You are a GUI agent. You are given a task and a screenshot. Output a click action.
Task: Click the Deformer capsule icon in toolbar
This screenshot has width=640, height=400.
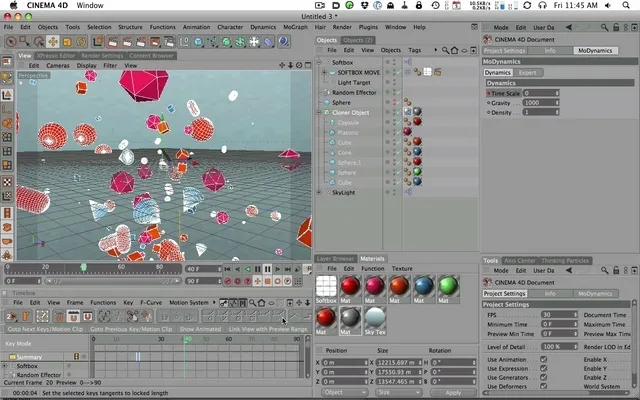pyautogui.click(x=268, y=41)
